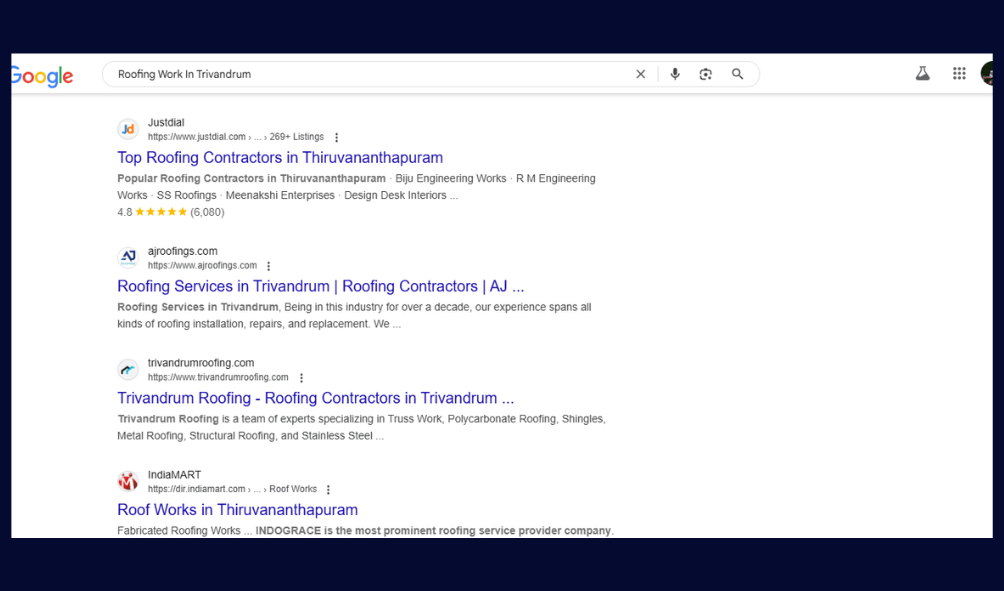Click the ajroofings.com favicon
1004x591 pixels.
click(x=128, y=258)
